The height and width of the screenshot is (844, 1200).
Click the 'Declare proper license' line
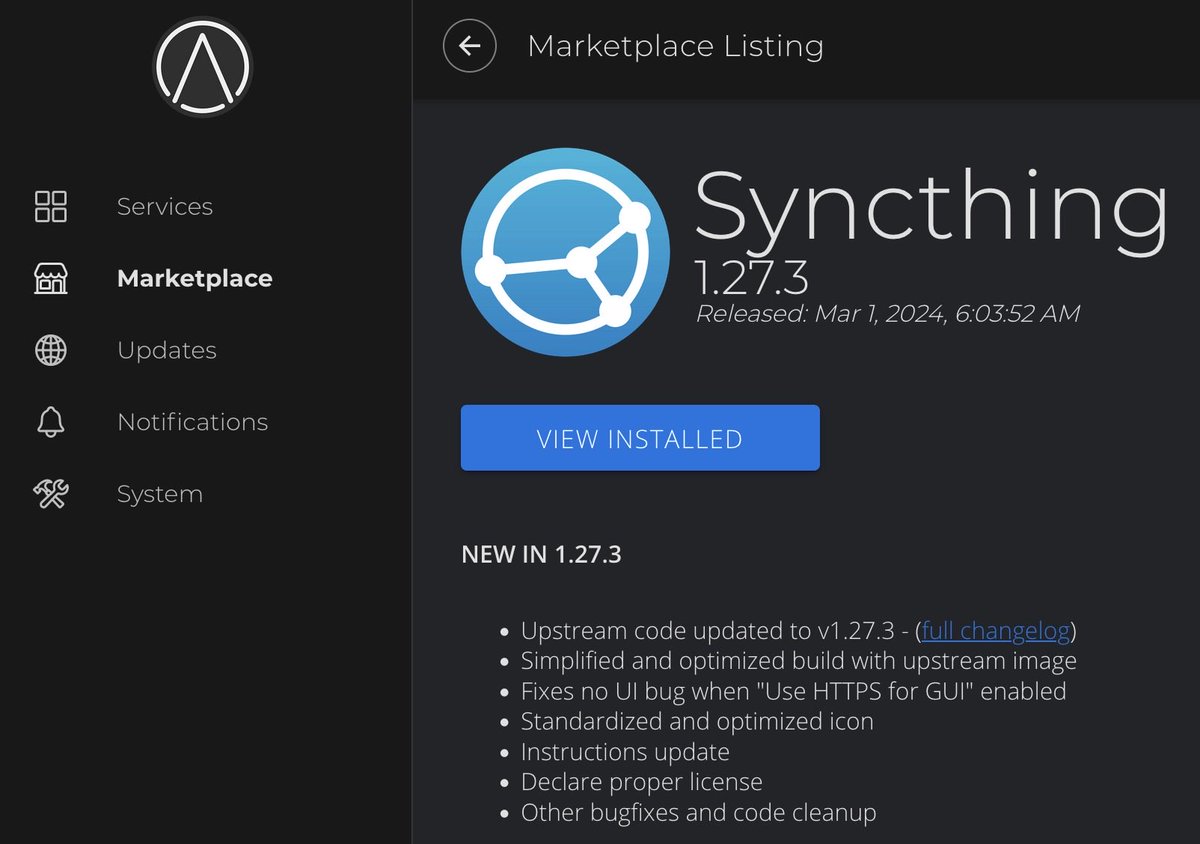point(642,782)
